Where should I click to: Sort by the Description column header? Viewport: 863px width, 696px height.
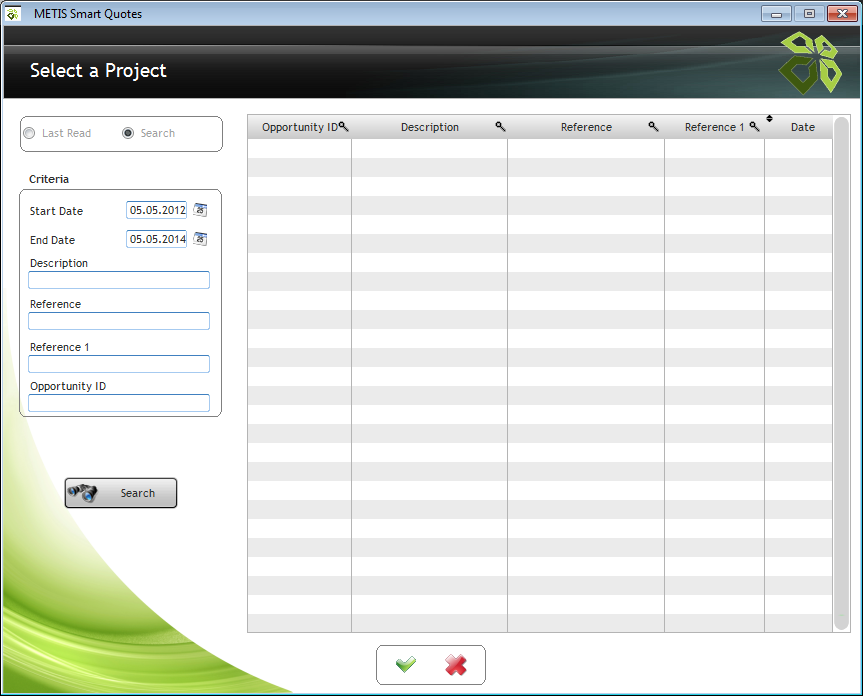pos(430,127)
